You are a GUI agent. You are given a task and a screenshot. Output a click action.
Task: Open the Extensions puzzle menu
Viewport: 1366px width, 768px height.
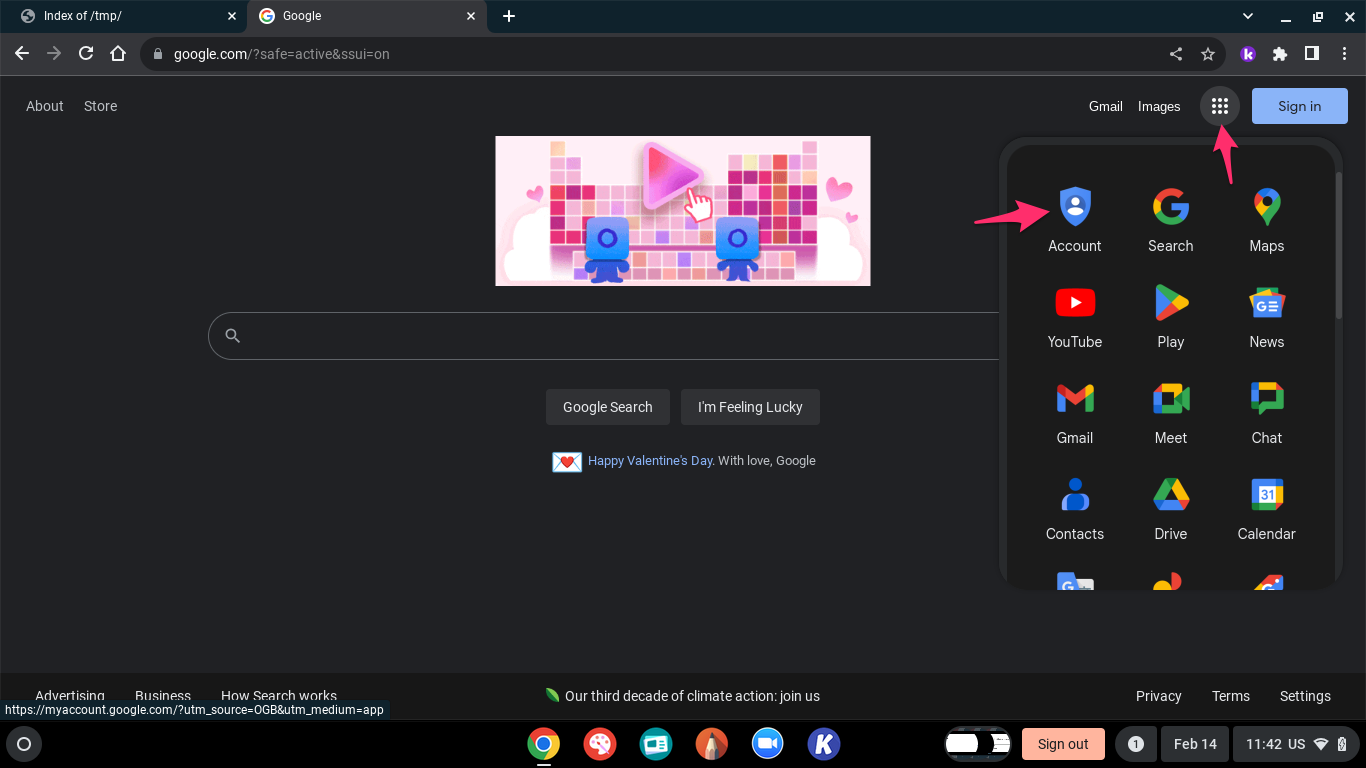coord(1280,54)
